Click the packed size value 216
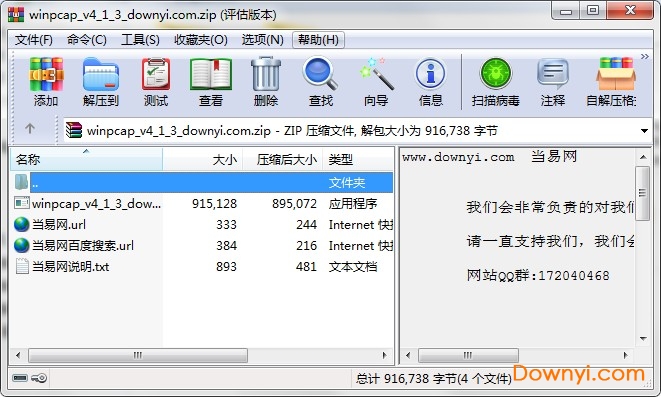The width and height of the screenshot is (661, 397). 306,246
